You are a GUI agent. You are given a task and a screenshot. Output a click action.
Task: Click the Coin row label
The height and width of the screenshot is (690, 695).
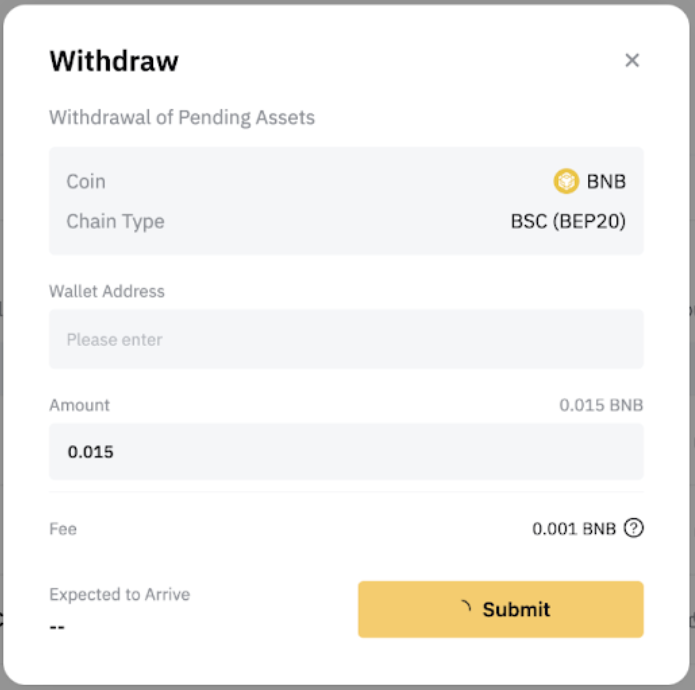coord(86,181)
